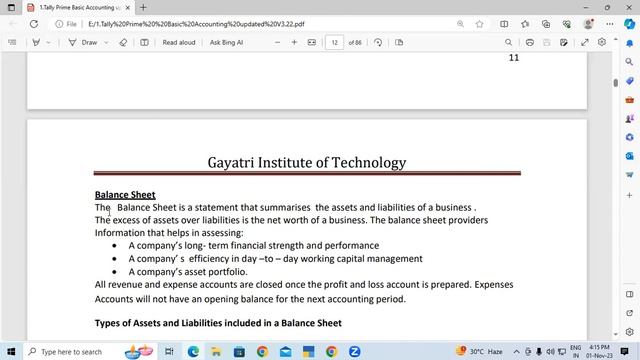Zoom in PDF with plus
This screenshot has height=360, width=640.
(x=294, y=42)
